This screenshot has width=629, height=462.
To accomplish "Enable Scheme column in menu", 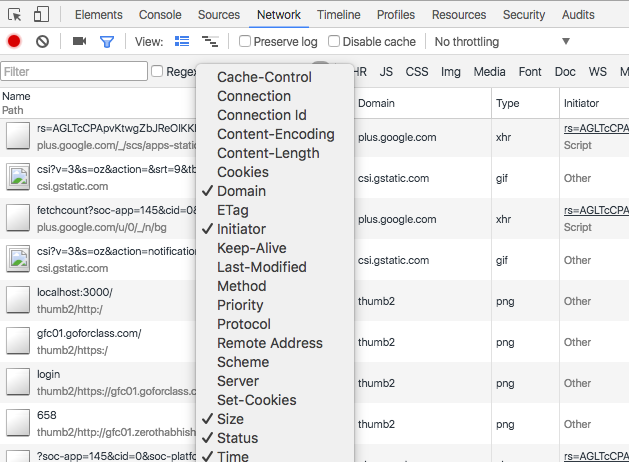I will click(x=275, y=362).
